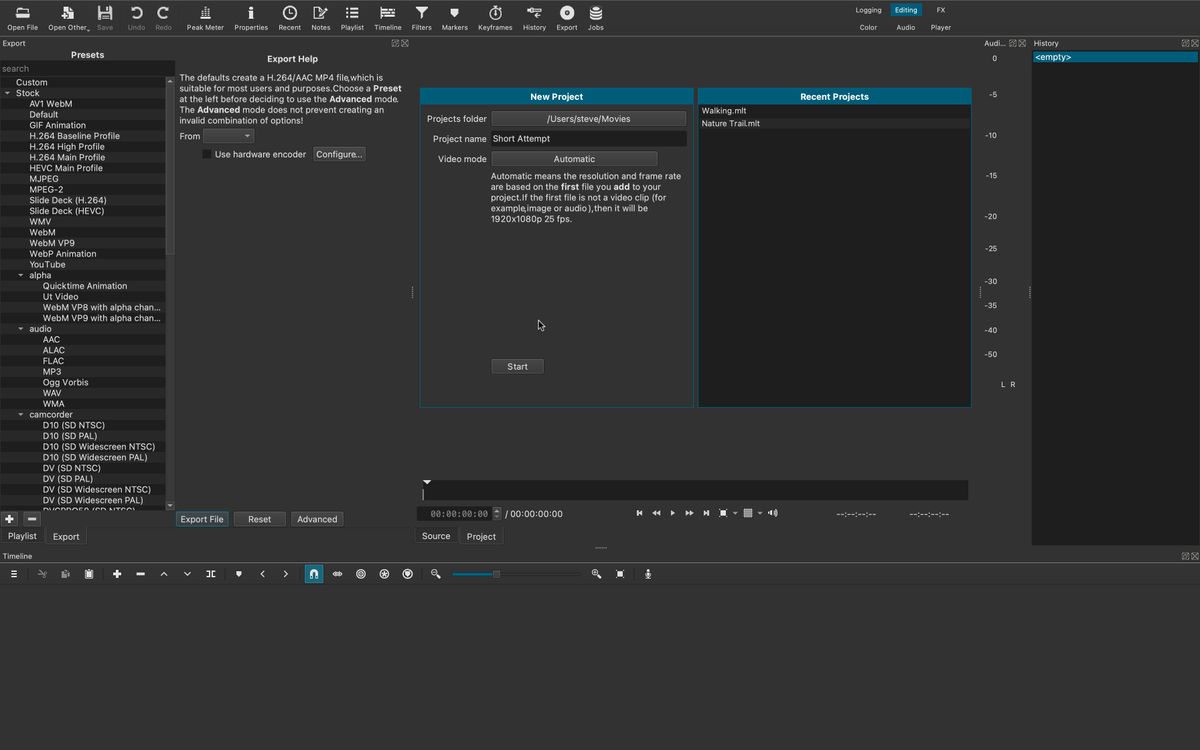Open the Video mode Automatic dropdown
The width and height of the screenshot is (1200, 750).
(x=574, y=158)
